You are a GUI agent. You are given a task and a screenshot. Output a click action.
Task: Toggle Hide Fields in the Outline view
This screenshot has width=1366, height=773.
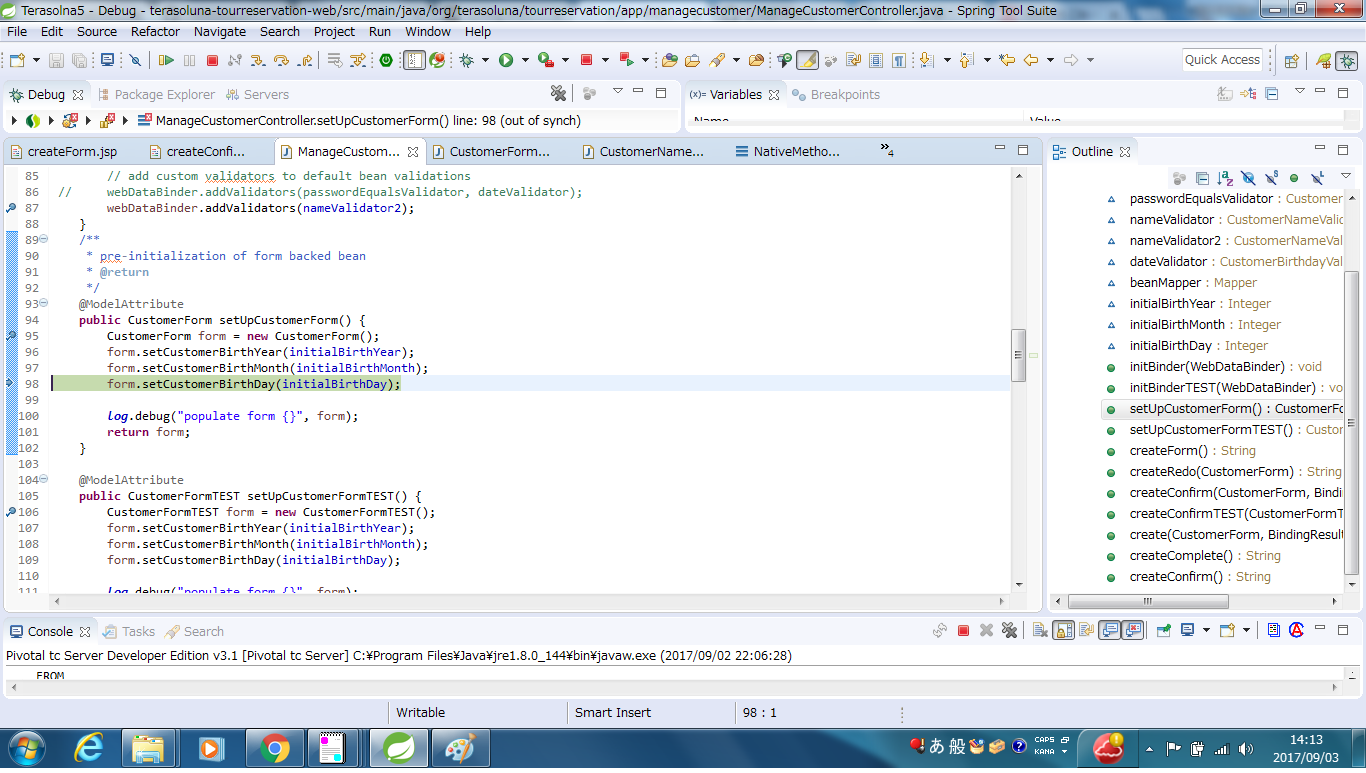click(x=1248, y=178)
